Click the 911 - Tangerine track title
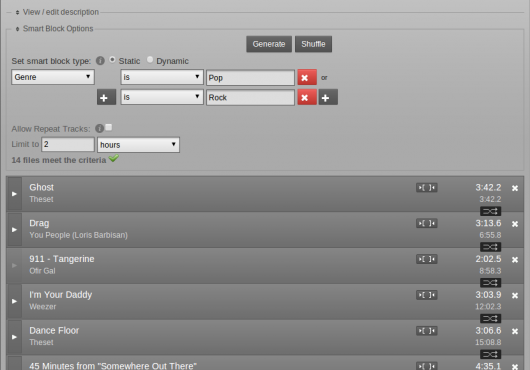The width and height of the screenshot is (530, 370). (x=62, y=259)
